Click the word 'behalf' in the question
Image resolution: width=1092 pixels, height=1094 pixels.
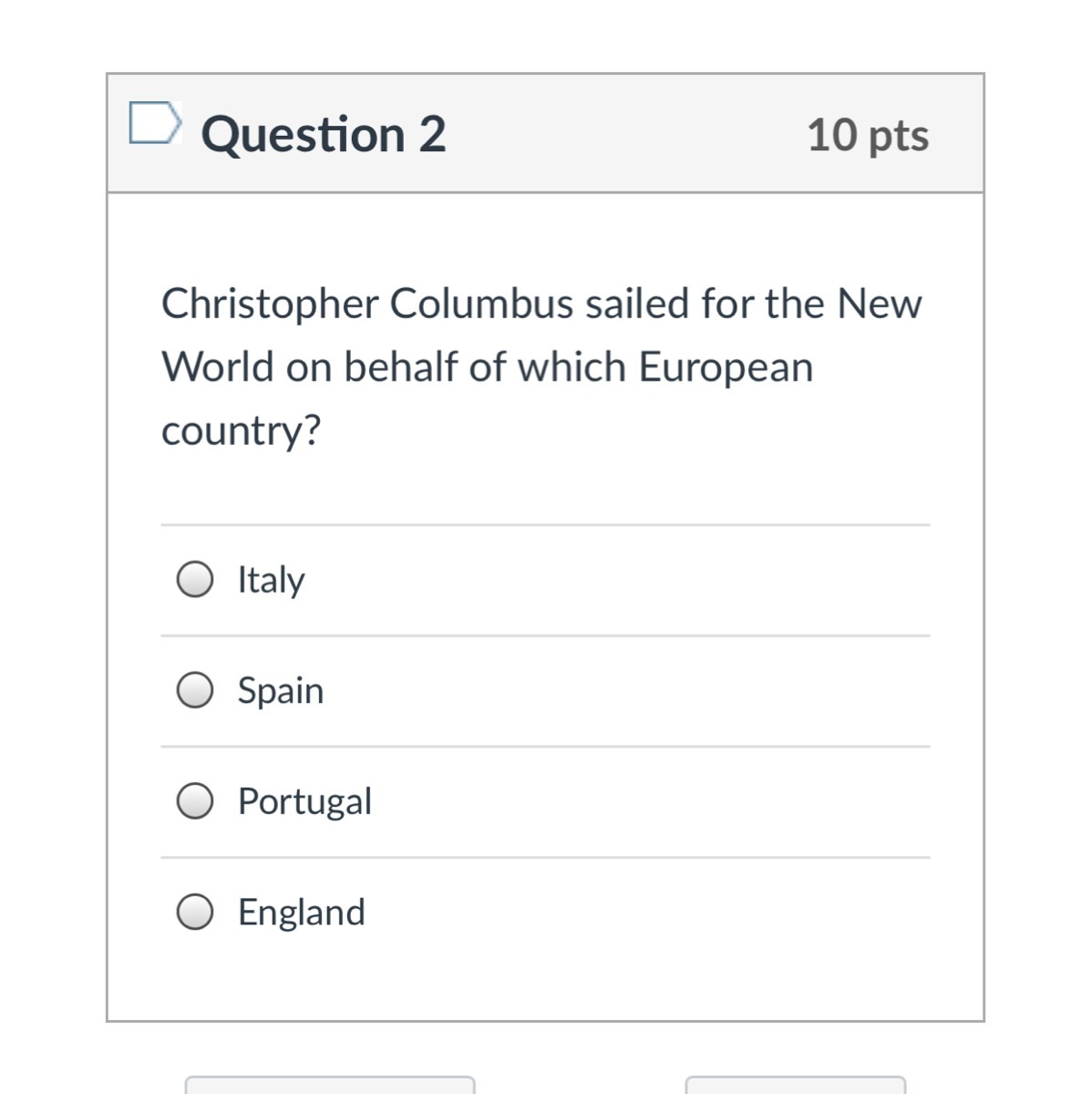(x=401, y=367)
